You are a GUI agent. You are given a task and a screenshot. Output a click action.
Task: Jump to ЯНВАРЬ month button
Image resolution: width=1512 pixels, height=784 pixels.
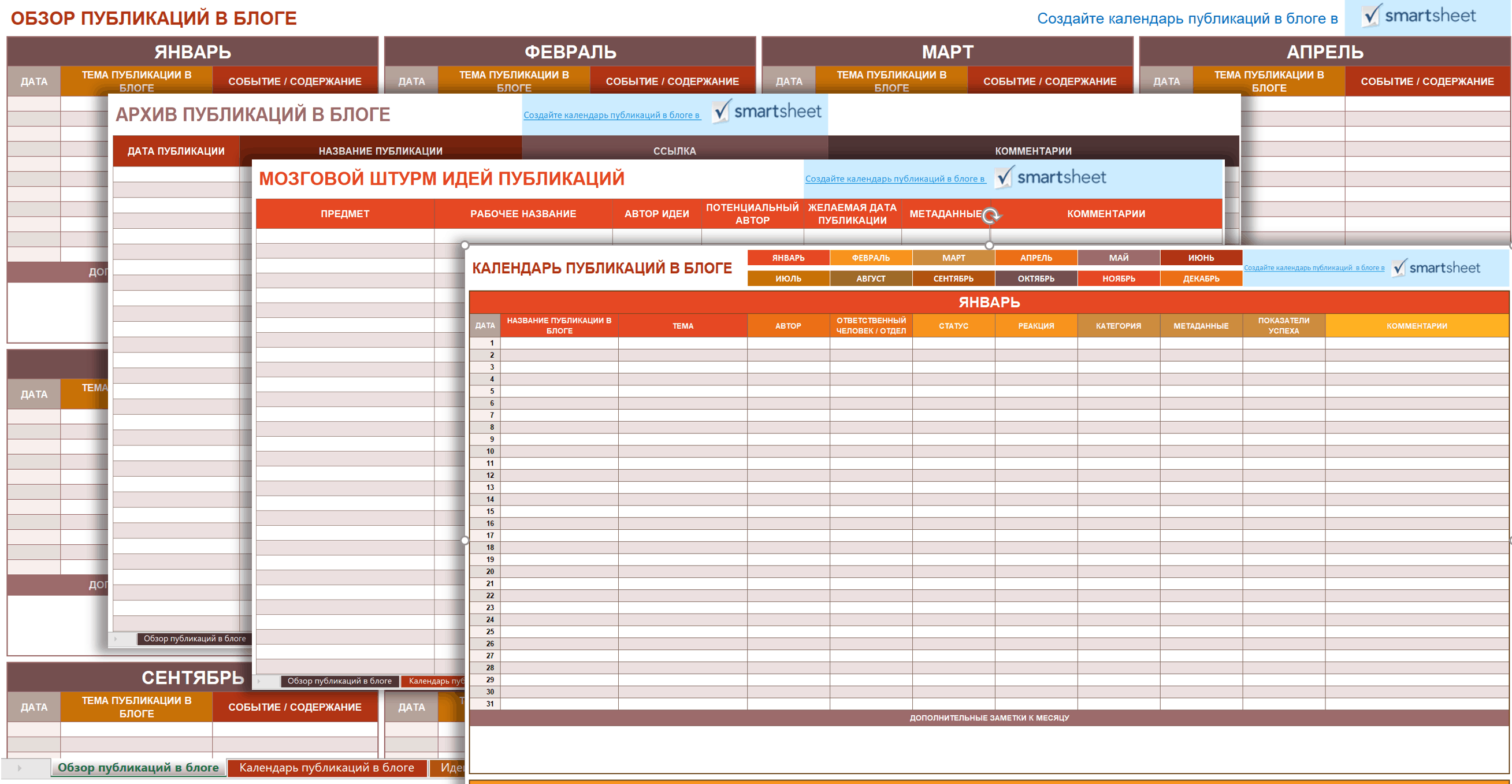point(788,258)
